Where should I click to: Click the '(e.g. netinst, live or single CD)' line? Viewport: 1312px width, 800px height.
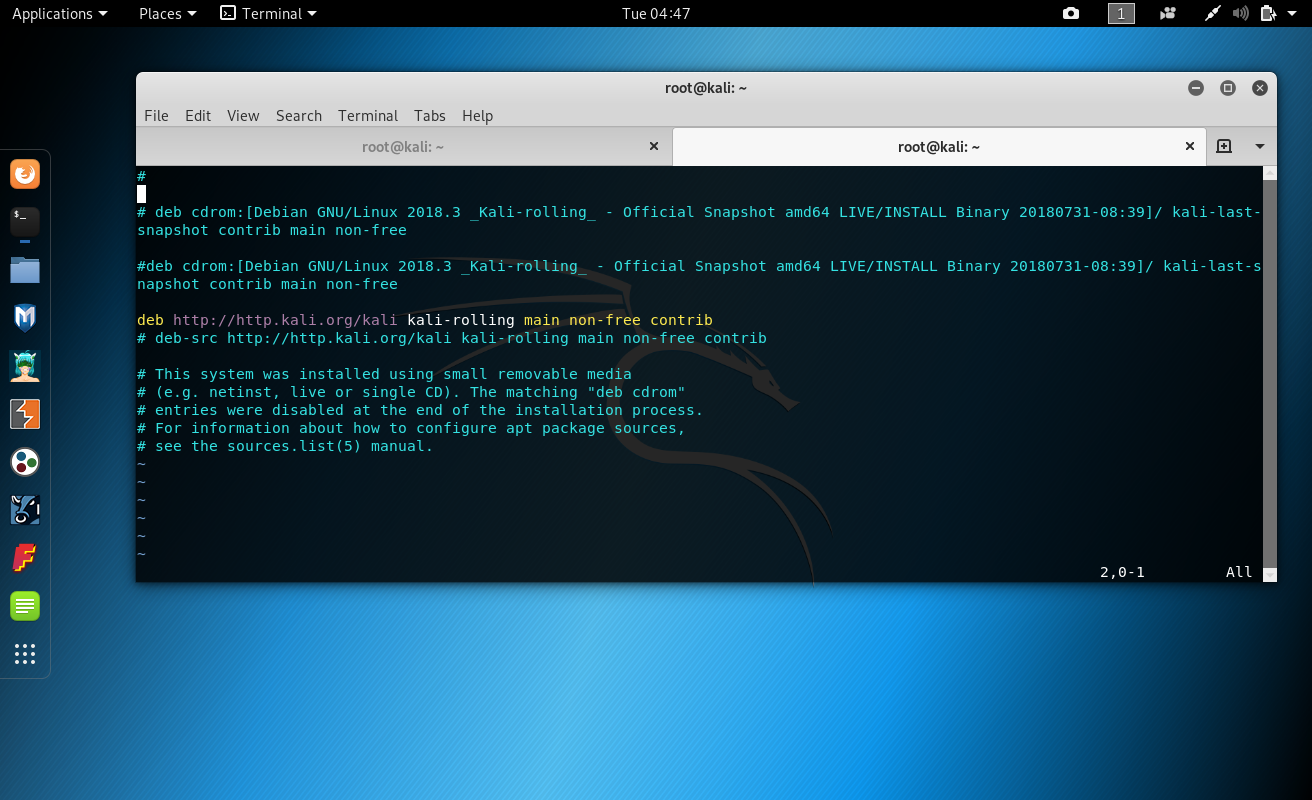411,392
